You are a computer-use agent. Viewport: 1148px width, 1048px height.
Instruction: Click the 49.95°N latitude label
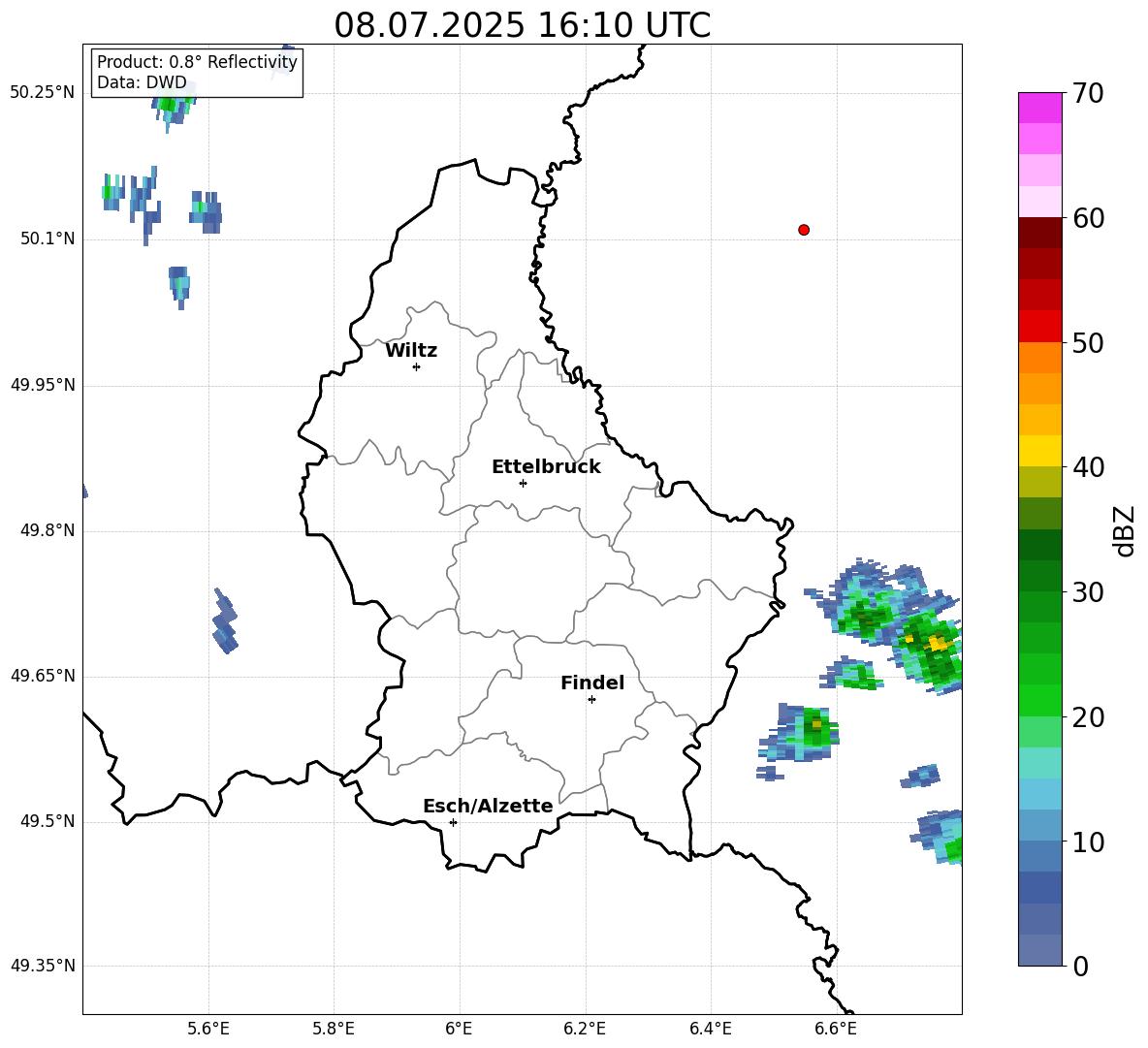pos(43,385)
